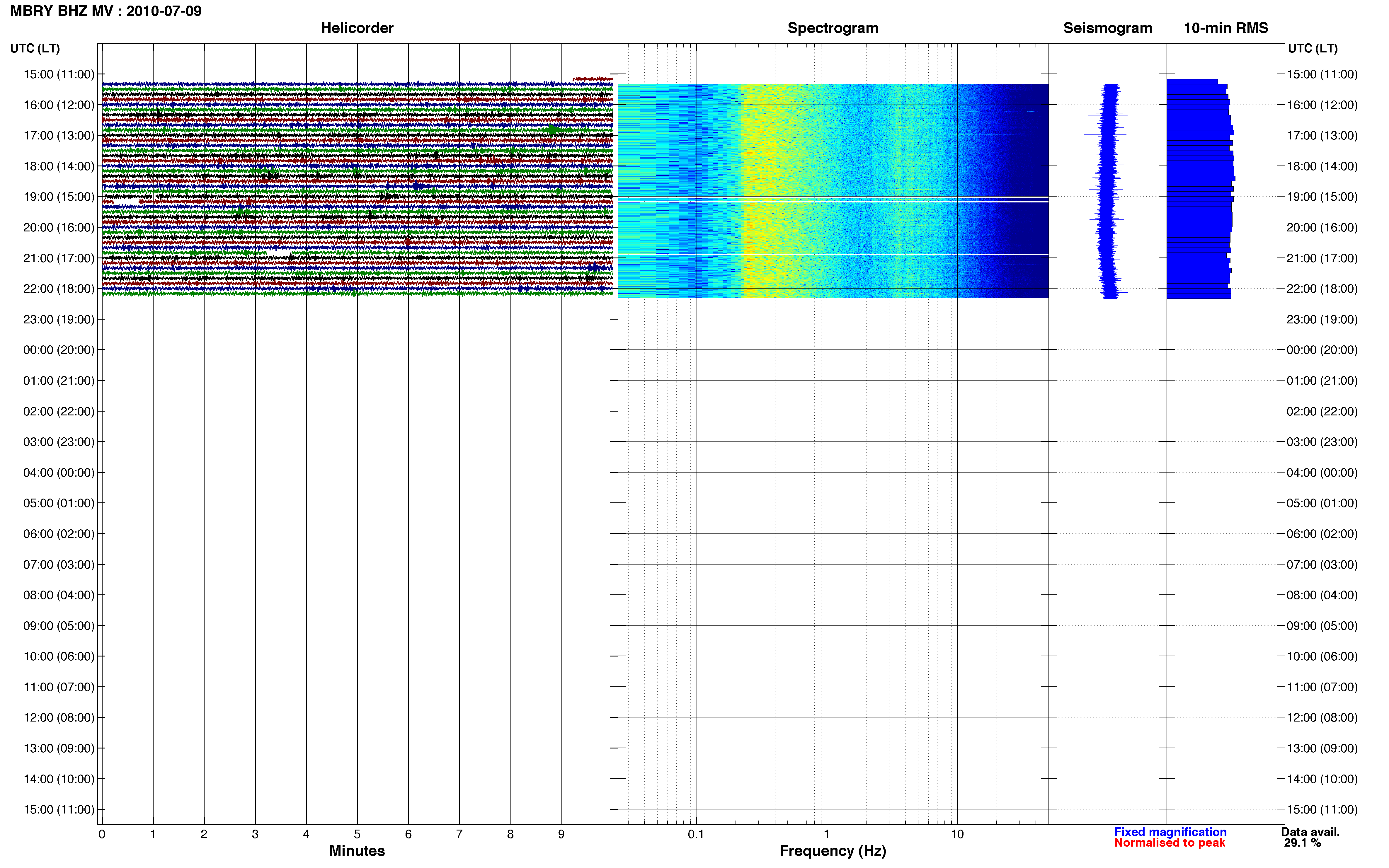Click left time label 19:00 (15:00)

pyautogui.click(x=59, y=197)
